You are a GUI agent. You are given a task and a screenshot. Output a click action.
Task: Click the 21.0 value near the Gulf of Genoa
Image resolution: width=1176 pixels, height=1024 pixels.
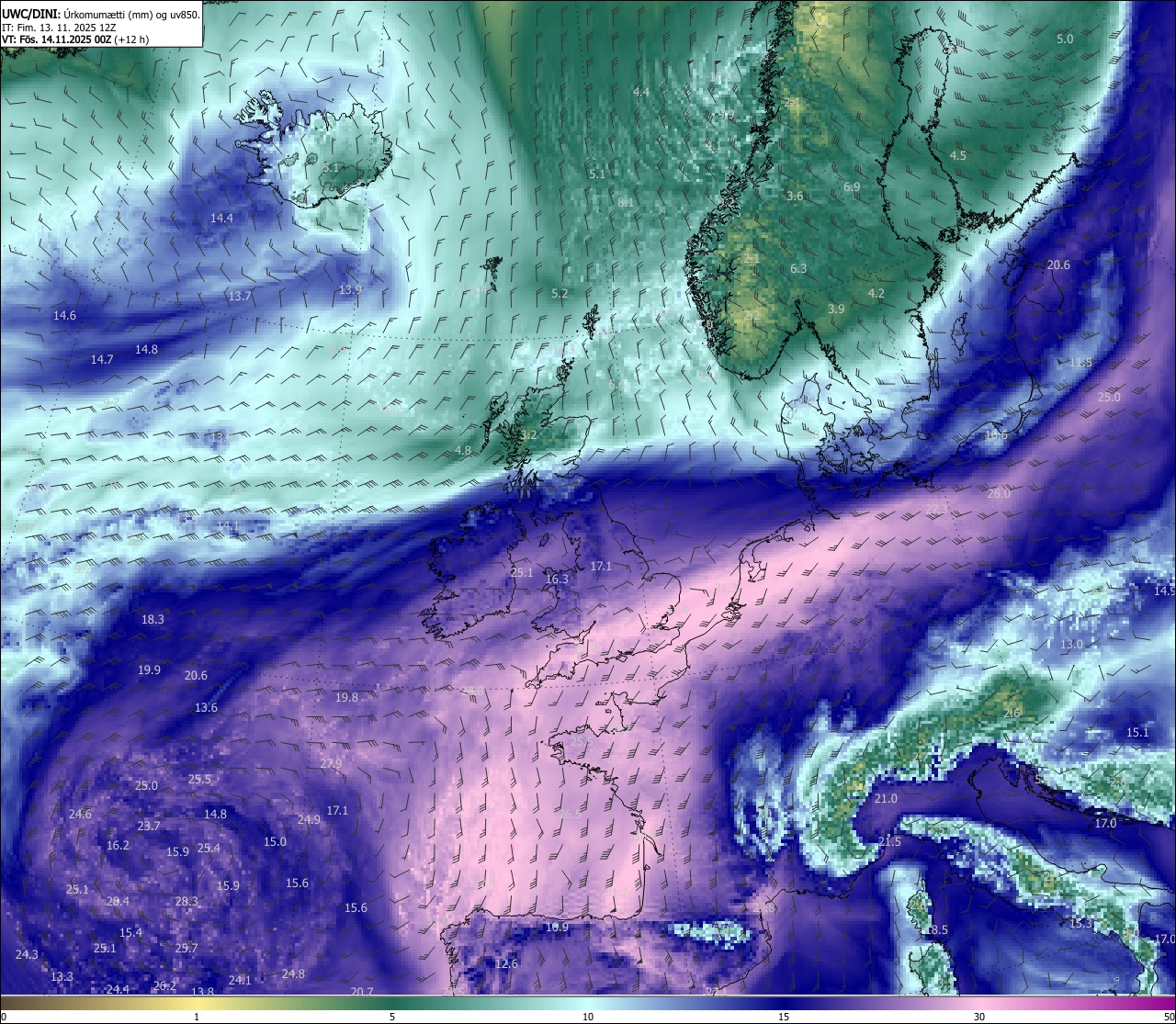(x=886, y=798)
